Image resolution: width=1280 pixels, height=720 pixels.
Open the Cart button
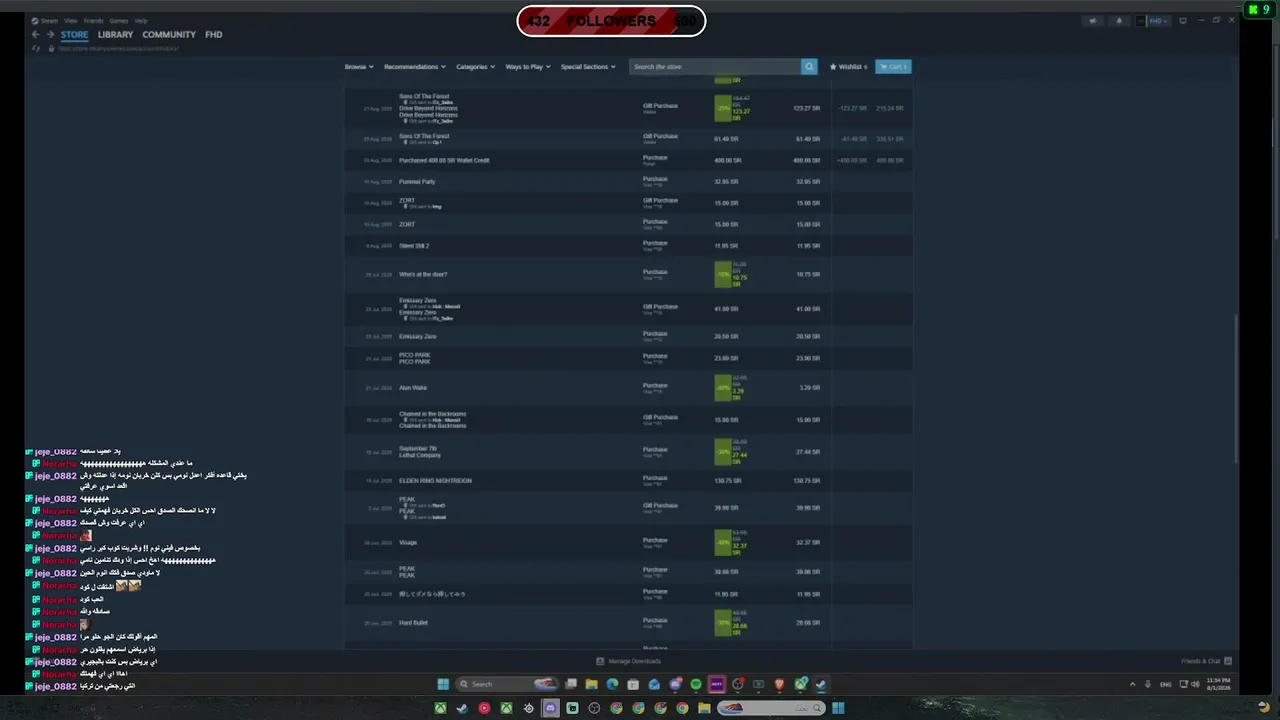point(893,67)
